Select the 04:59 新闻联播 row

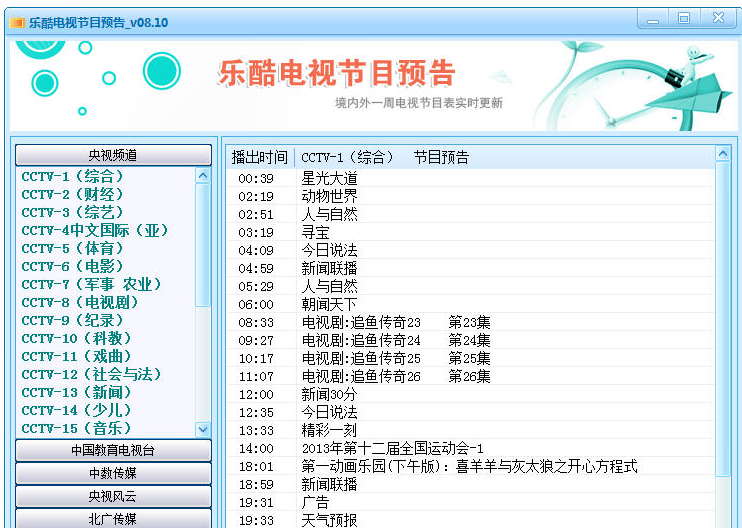pos(470,268)
